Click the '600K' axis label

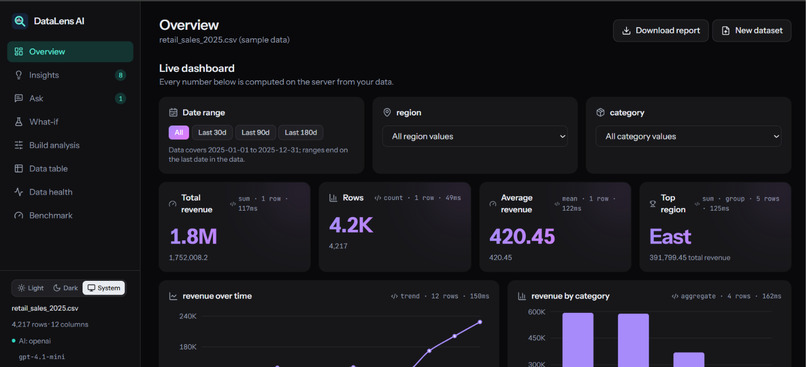[537, 311]
